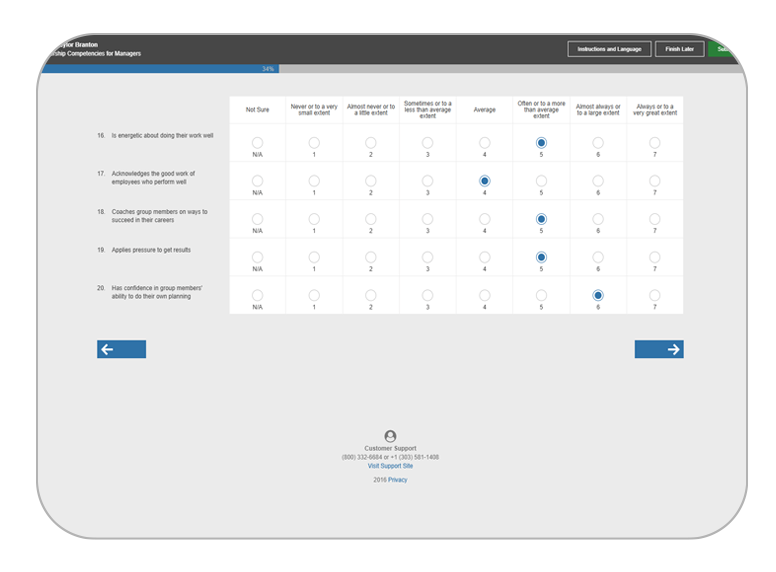Click the green Submit button

click(724, 49)
